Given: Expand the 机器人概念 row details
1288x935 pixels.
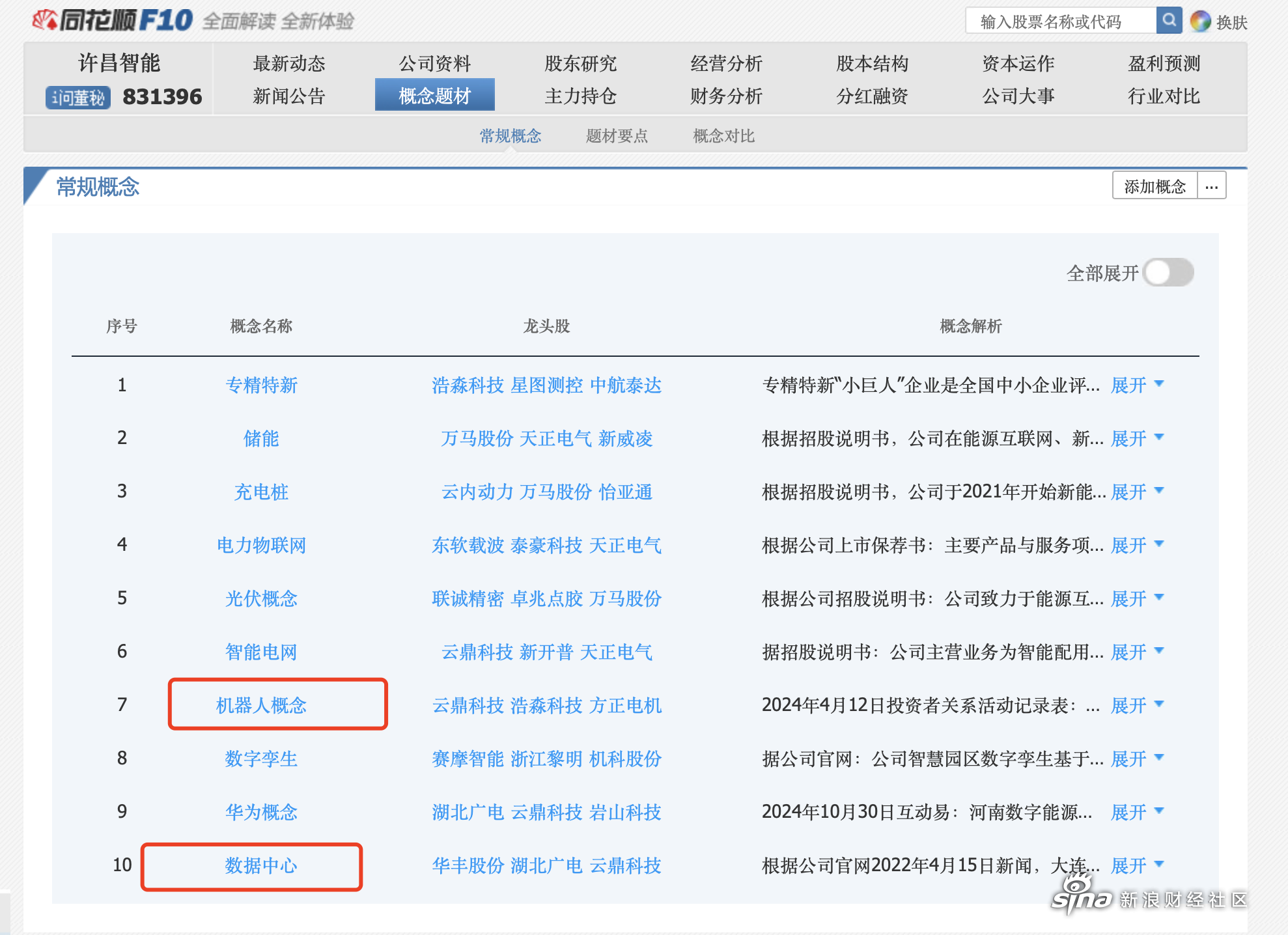Looking at the screenshot, I should 1137,706.
